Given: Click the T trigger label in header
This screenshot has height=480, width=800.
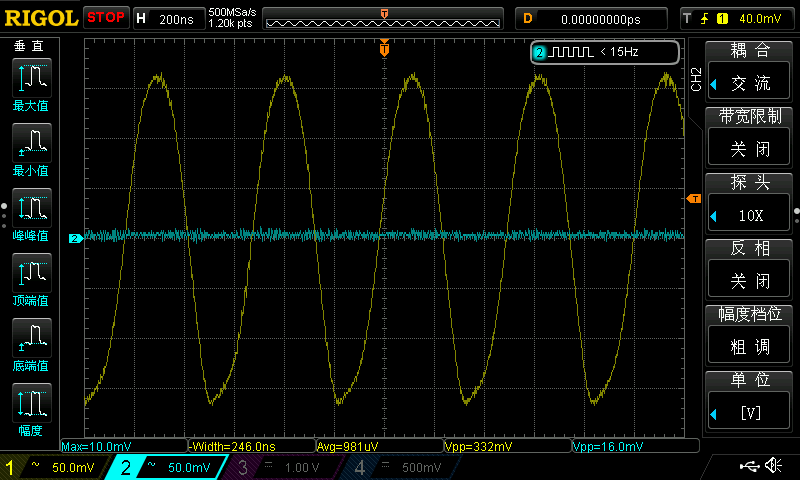Looking at the screenshot, I should [687, 19].
